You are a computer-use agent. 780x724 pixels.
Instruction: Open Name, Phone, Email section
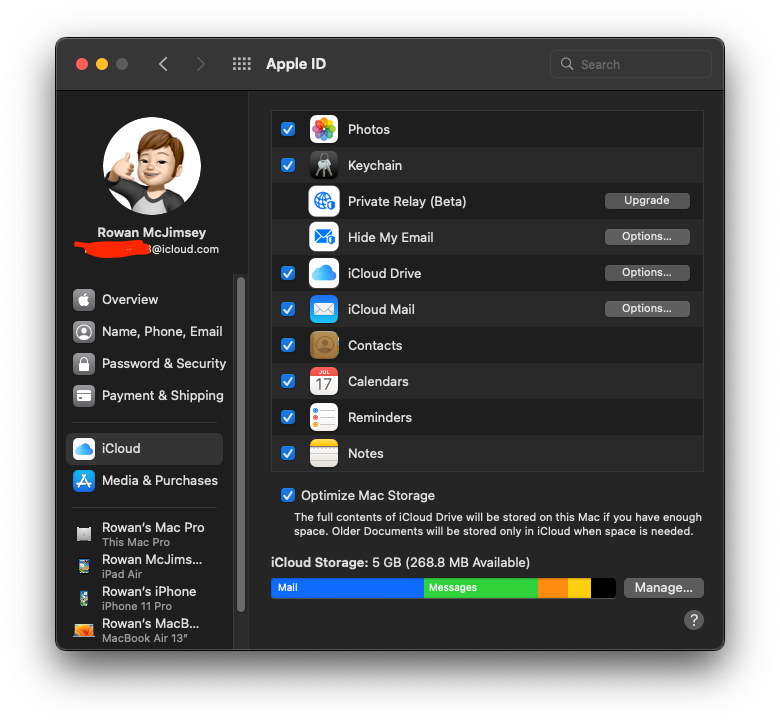pos(148,331)
